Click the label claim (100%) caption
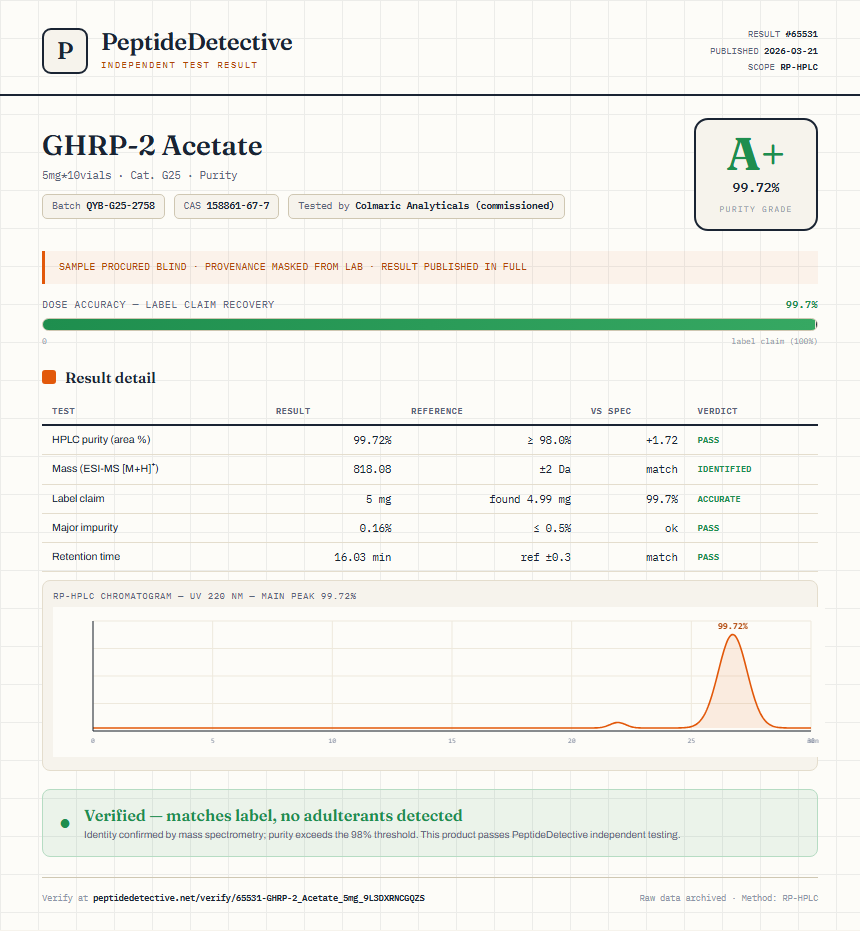The image size is (860, 931). (774, 341)
